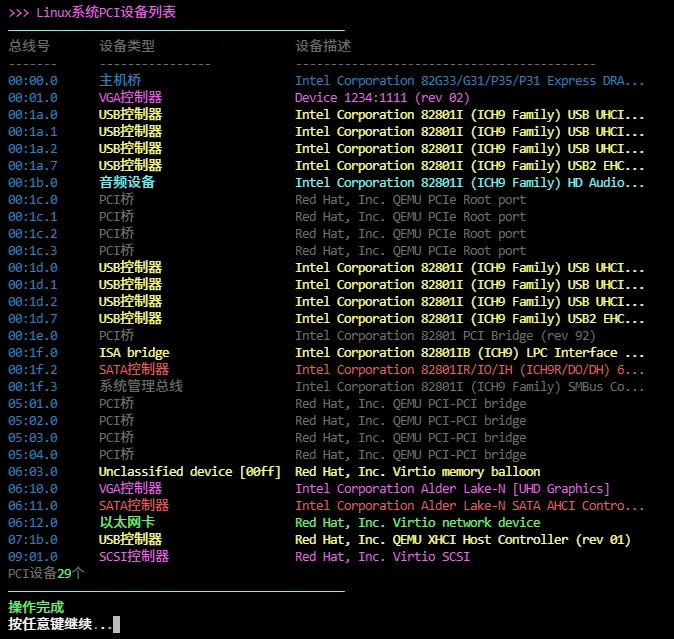Click the PCI设备29个 summary line
This screenshot has height=639, width=674.
pos(47,573)
